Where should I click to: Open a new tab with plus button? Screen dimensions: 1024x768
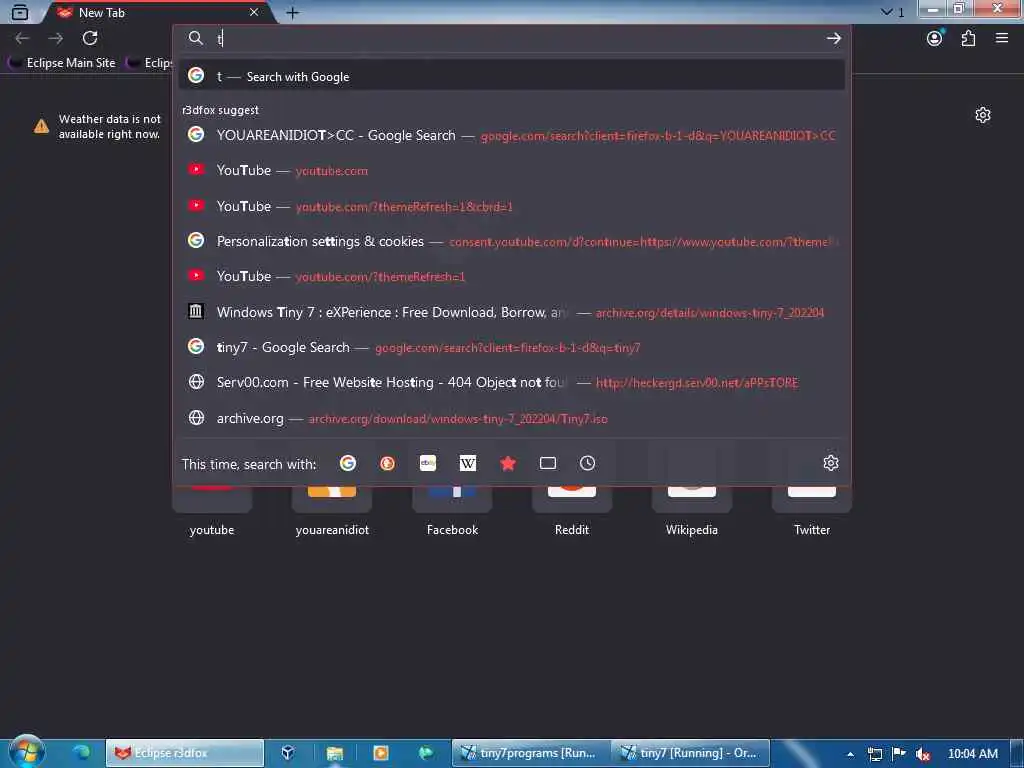point(293,12)
